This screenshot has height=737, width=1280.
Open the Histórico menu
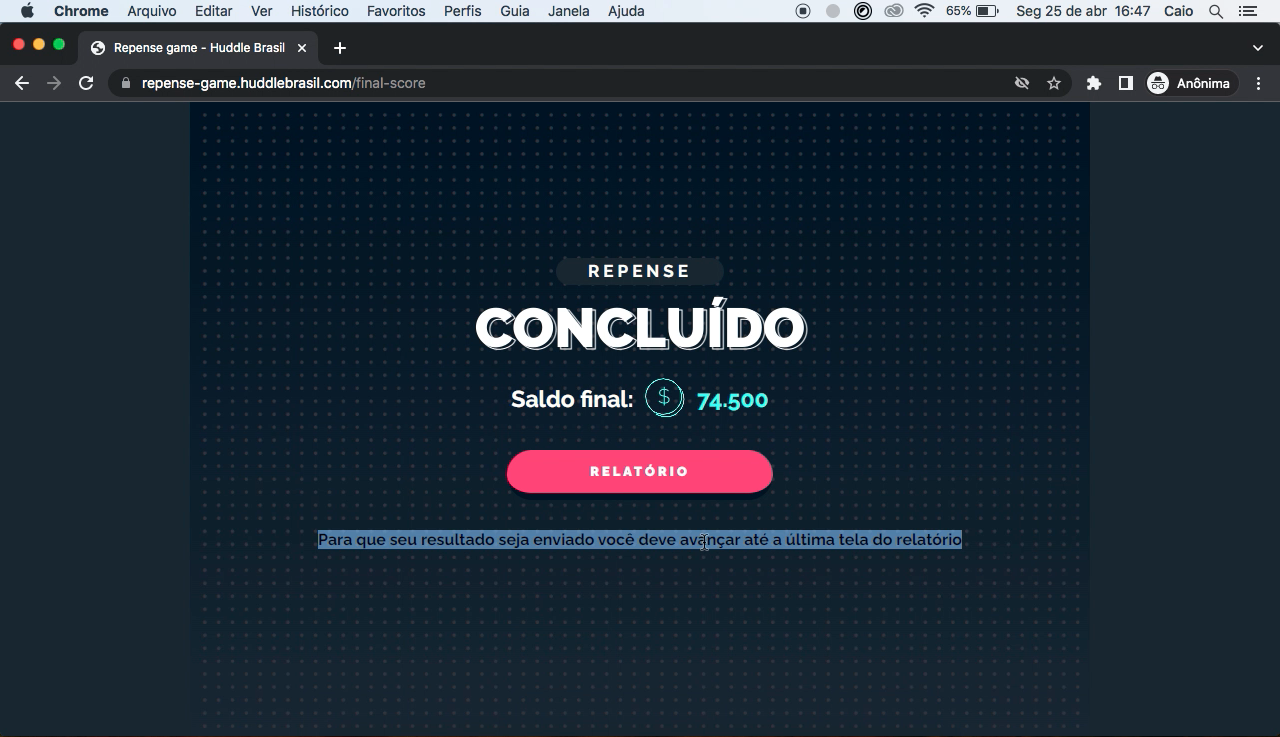[319, 11]
